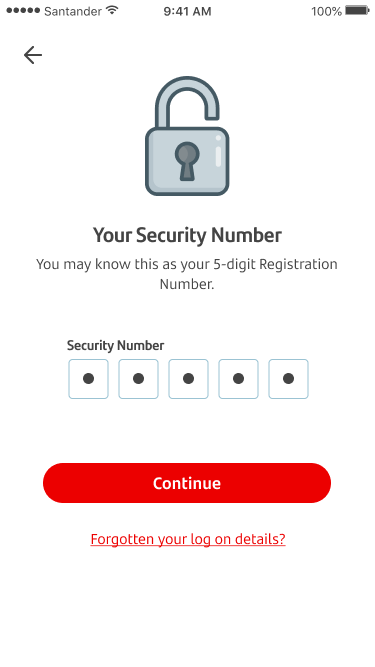375x667 pixels.
Task: Select the first security digit box
Action: point(88,379)
